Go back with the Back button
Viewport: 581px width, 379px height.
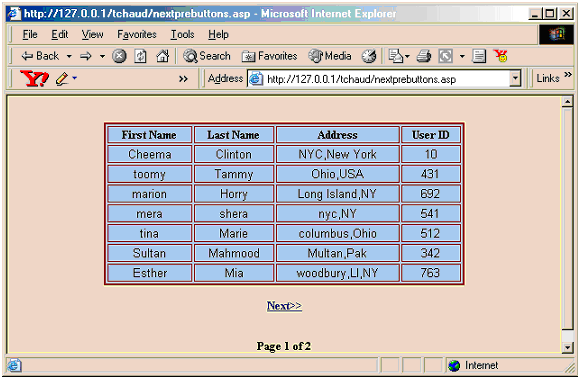pyautogui.click(x=40, y=56)
